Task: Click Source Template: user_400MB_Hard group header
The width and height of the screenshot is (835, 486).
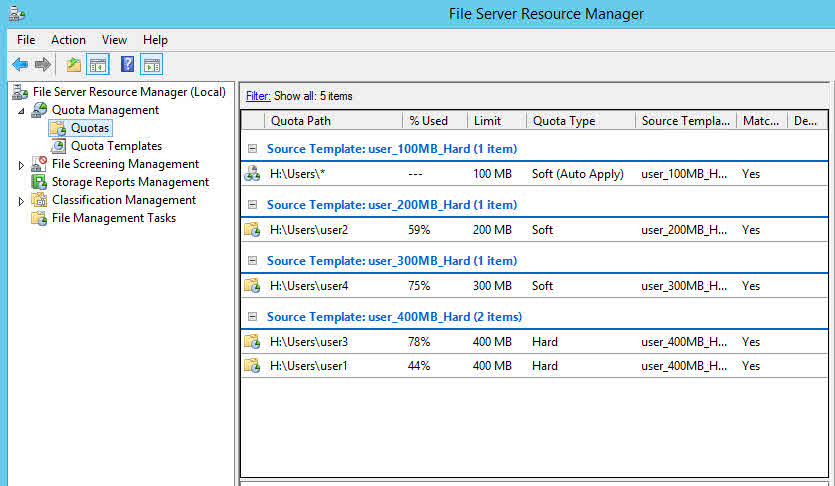Action: tap(394, 317)
